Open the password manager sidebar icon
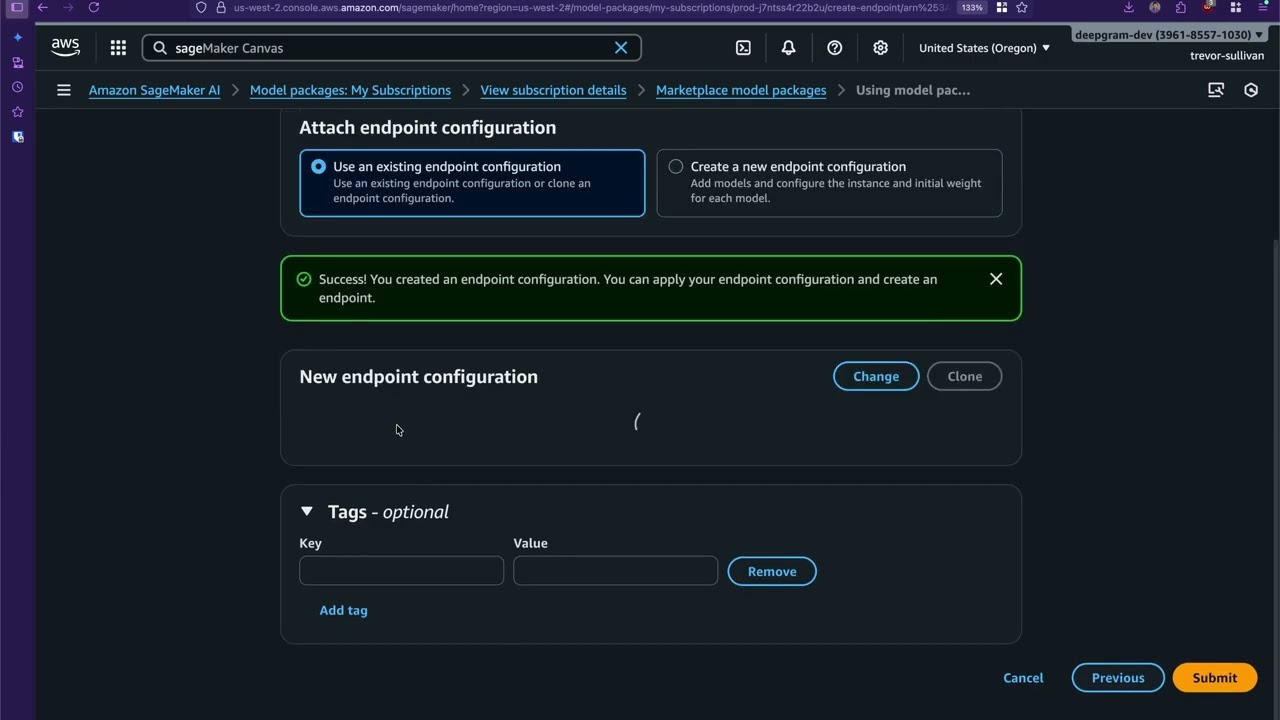1280x720 pixels. pyautogui.click(x=18, y=137)
